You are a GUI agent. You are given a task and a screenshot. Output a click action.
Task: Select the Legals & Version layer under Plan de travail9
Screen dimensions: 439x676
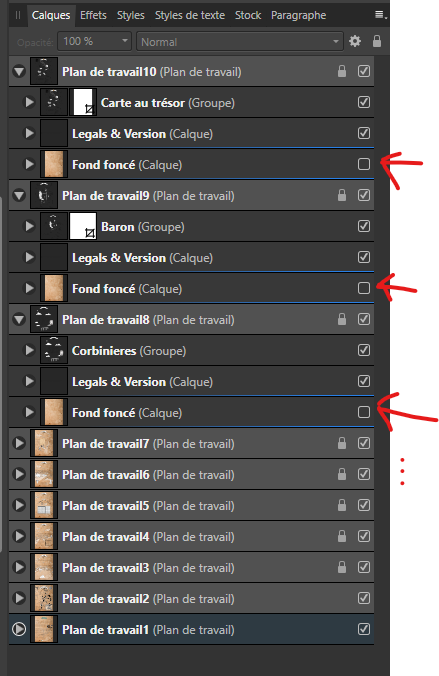(191, 257)
